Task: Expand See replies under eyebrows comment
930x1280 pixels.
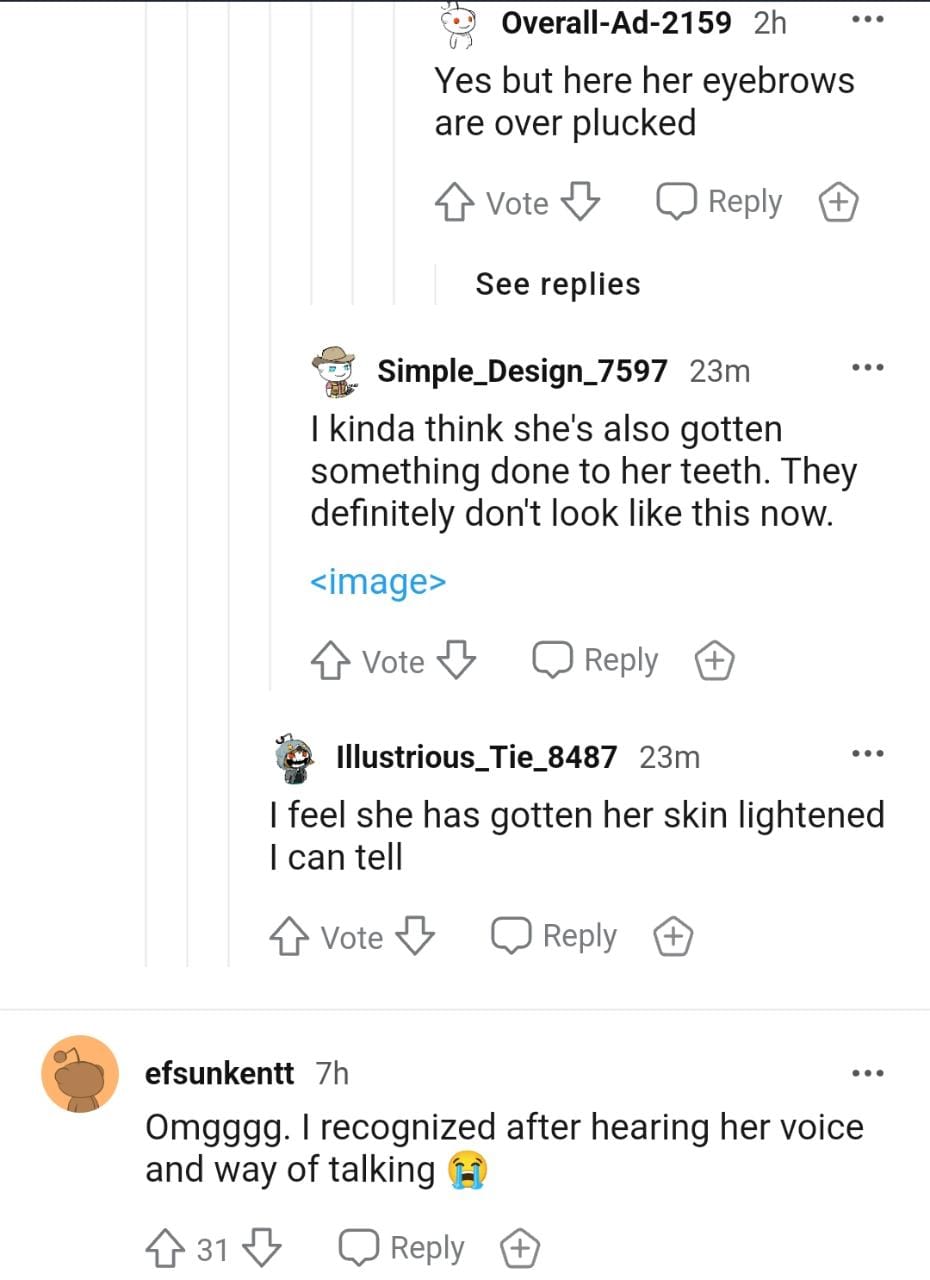Action: click(x=557, y=284)
